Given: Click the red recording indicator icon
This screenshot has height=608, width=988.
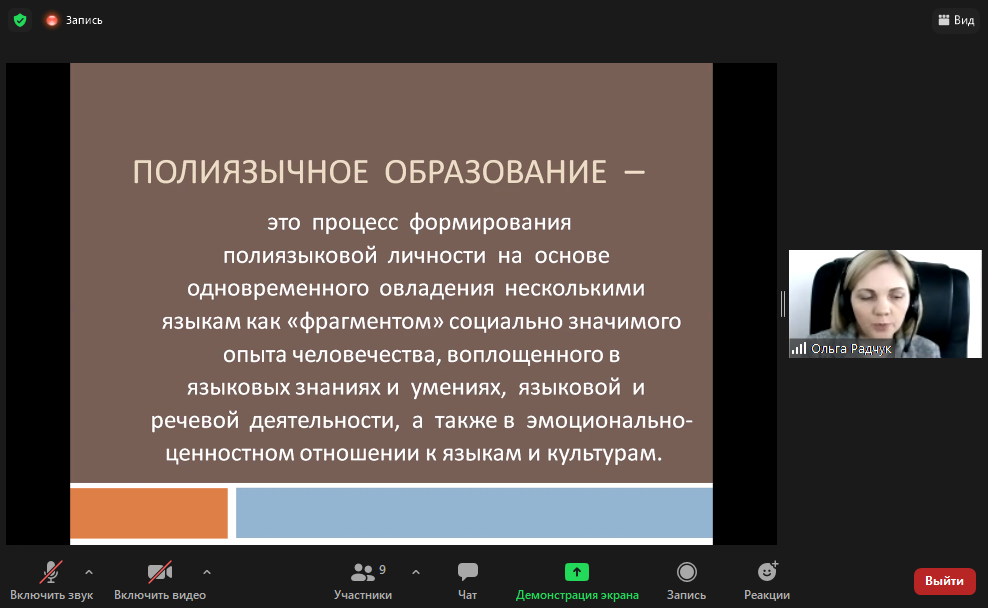Looking at the screenshot, I should coord(52,21).
